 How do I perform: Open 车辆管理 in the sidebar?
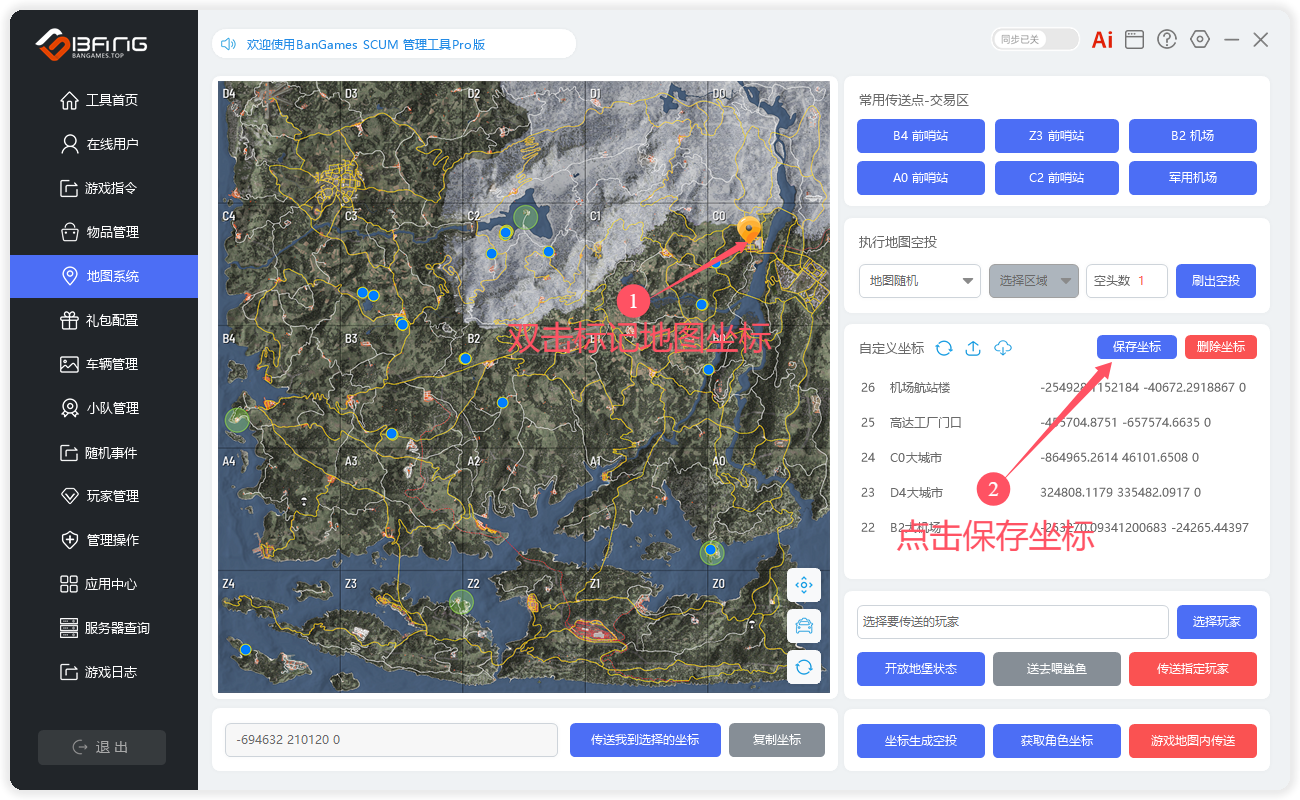coord(112,364)
